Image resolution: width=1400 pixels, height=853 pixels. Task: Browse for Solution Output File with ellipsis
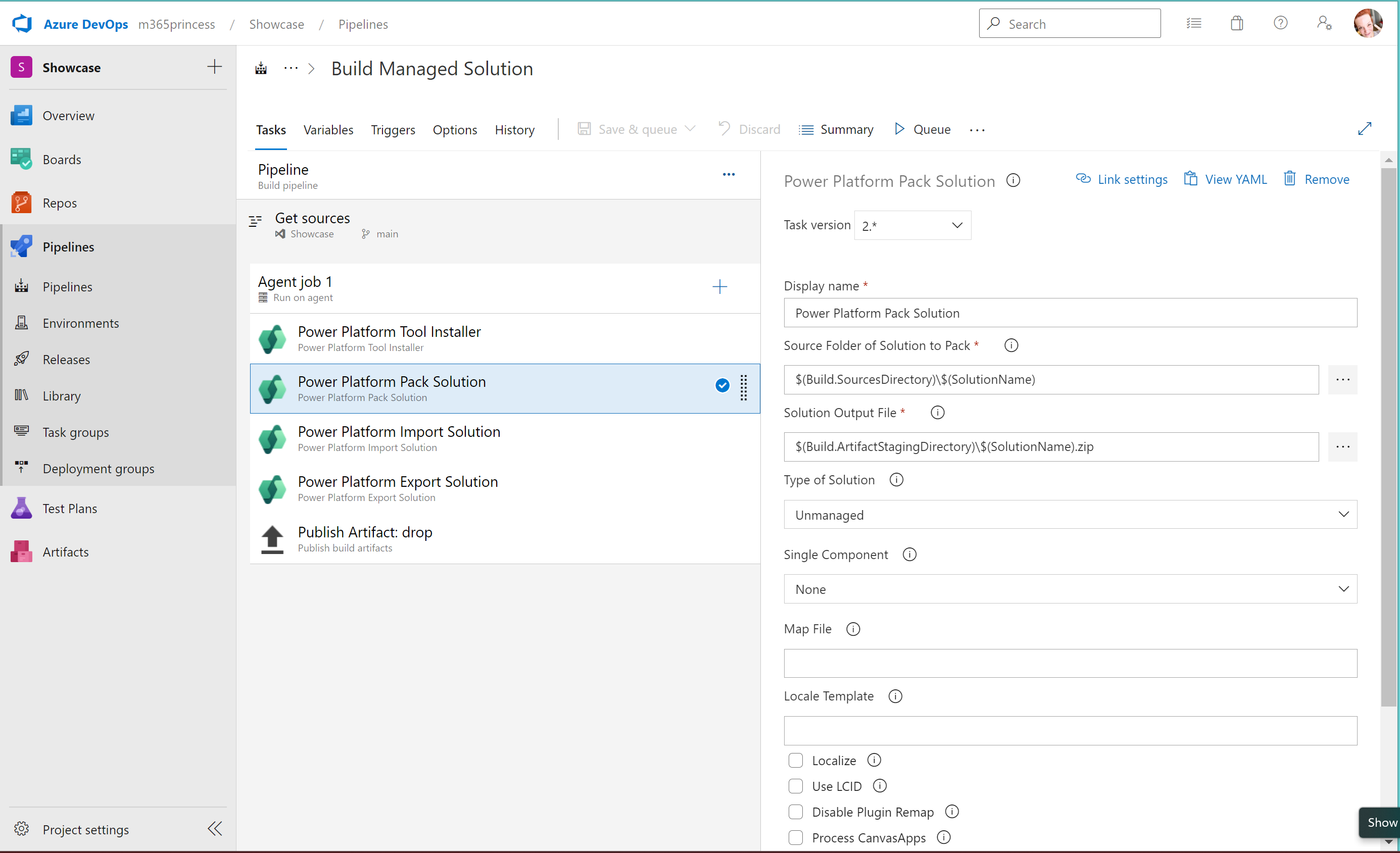pyautogui.click(x=1342, y=446)
